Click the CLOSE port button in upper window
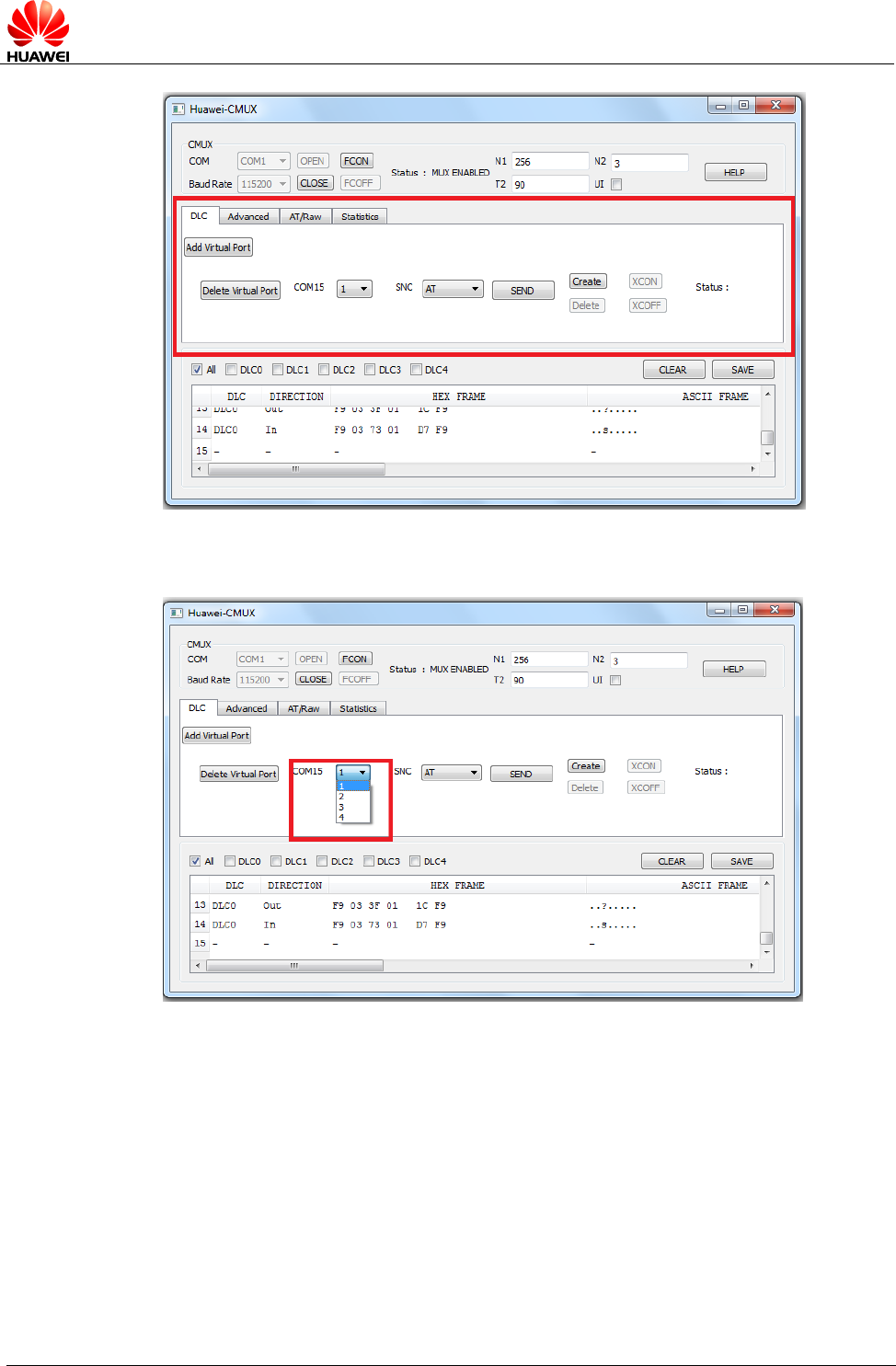This screenshot has width=896, height=1366. (314, 183)
